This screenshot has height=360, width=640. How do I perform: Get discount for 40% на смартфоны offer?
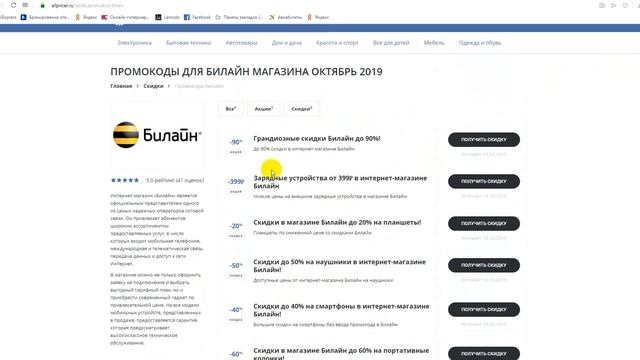pos(484,309)
